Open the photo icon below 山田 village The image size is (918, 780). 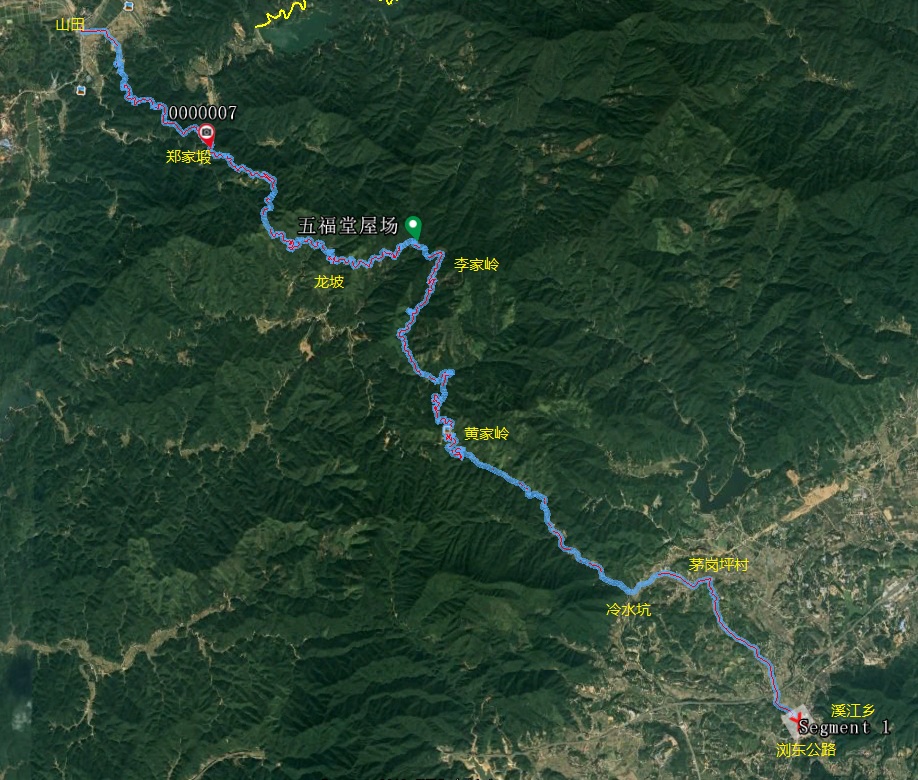coord(80,90)
